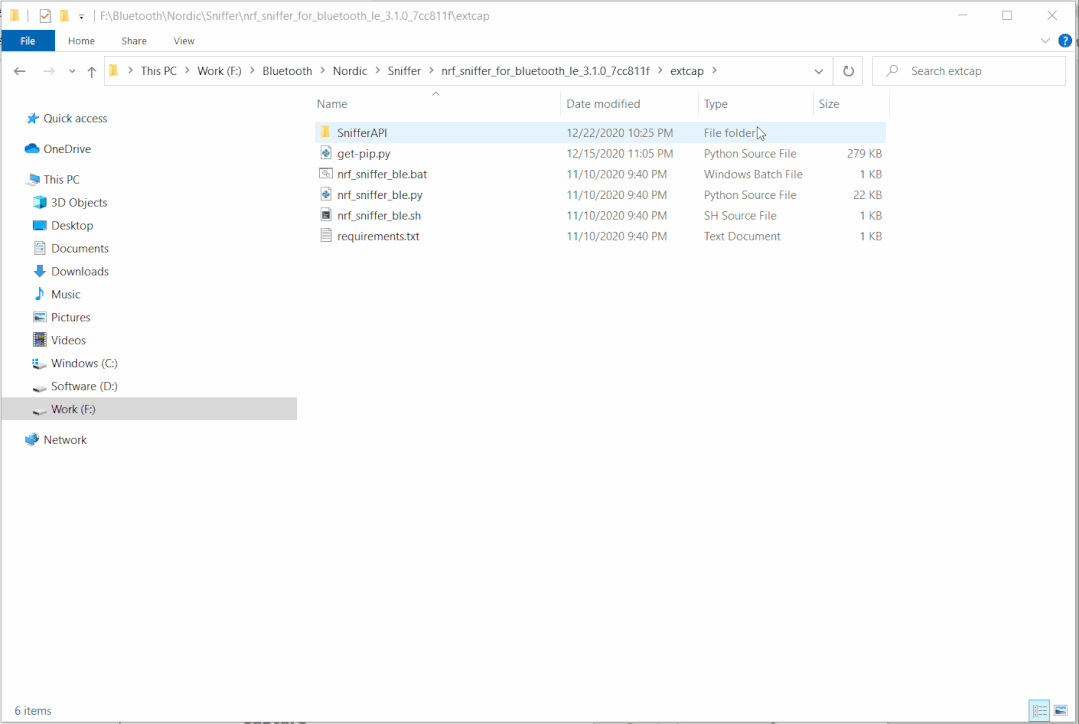Open the File menu tab
The image size is (1079, 724).
(28, 41)
